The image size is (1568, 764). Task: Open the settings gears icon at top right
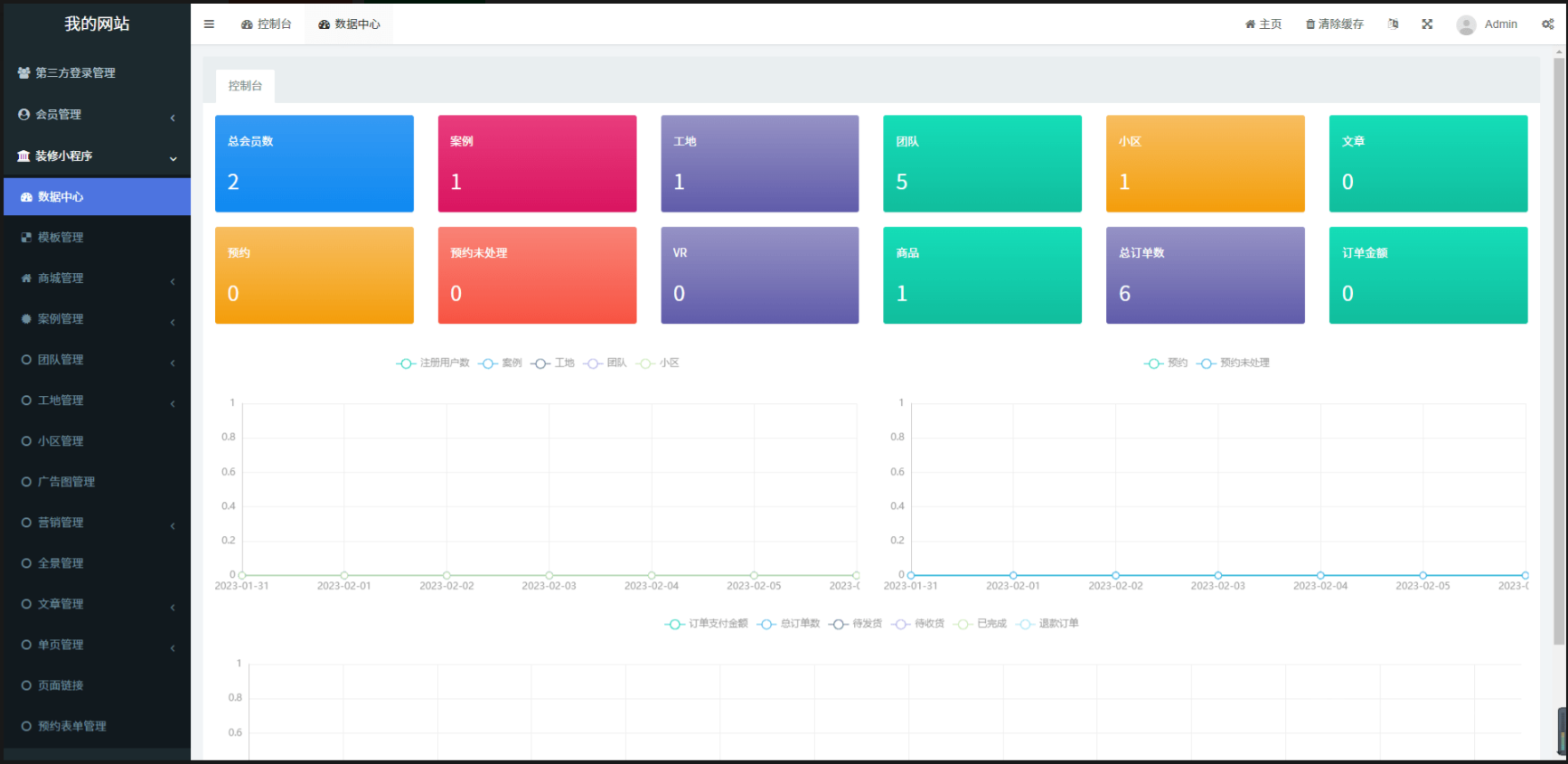1547,24
